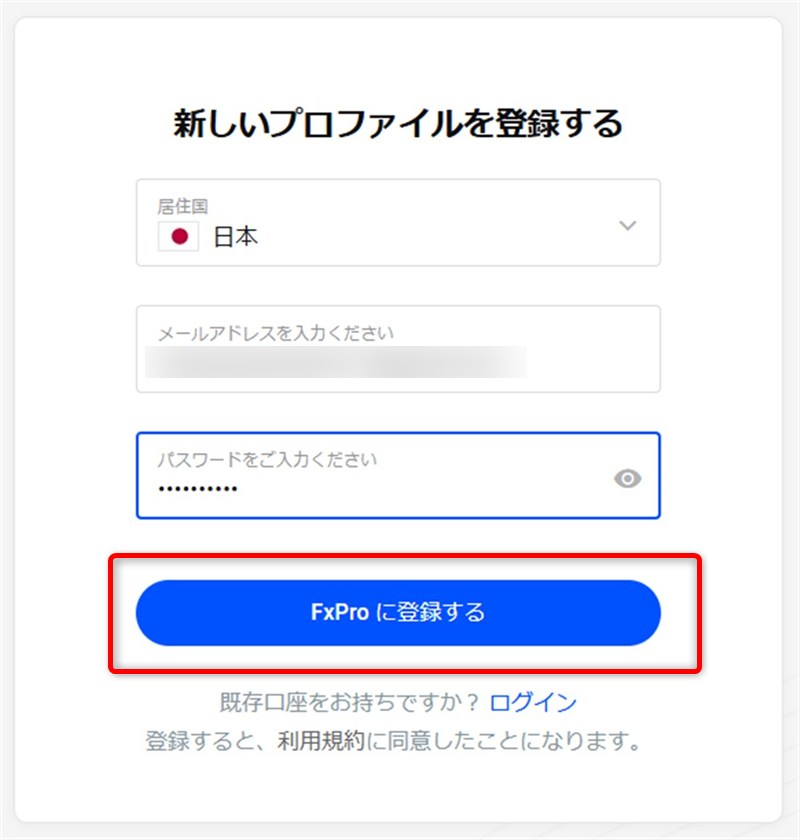Click the 居住国 field label
Viewport: 800px width, 840px height.
point(182,206)
